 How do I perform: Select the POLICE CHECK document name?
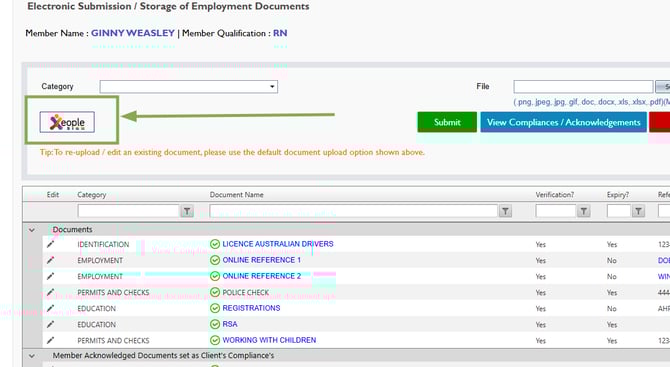click(x=246, y=292)
